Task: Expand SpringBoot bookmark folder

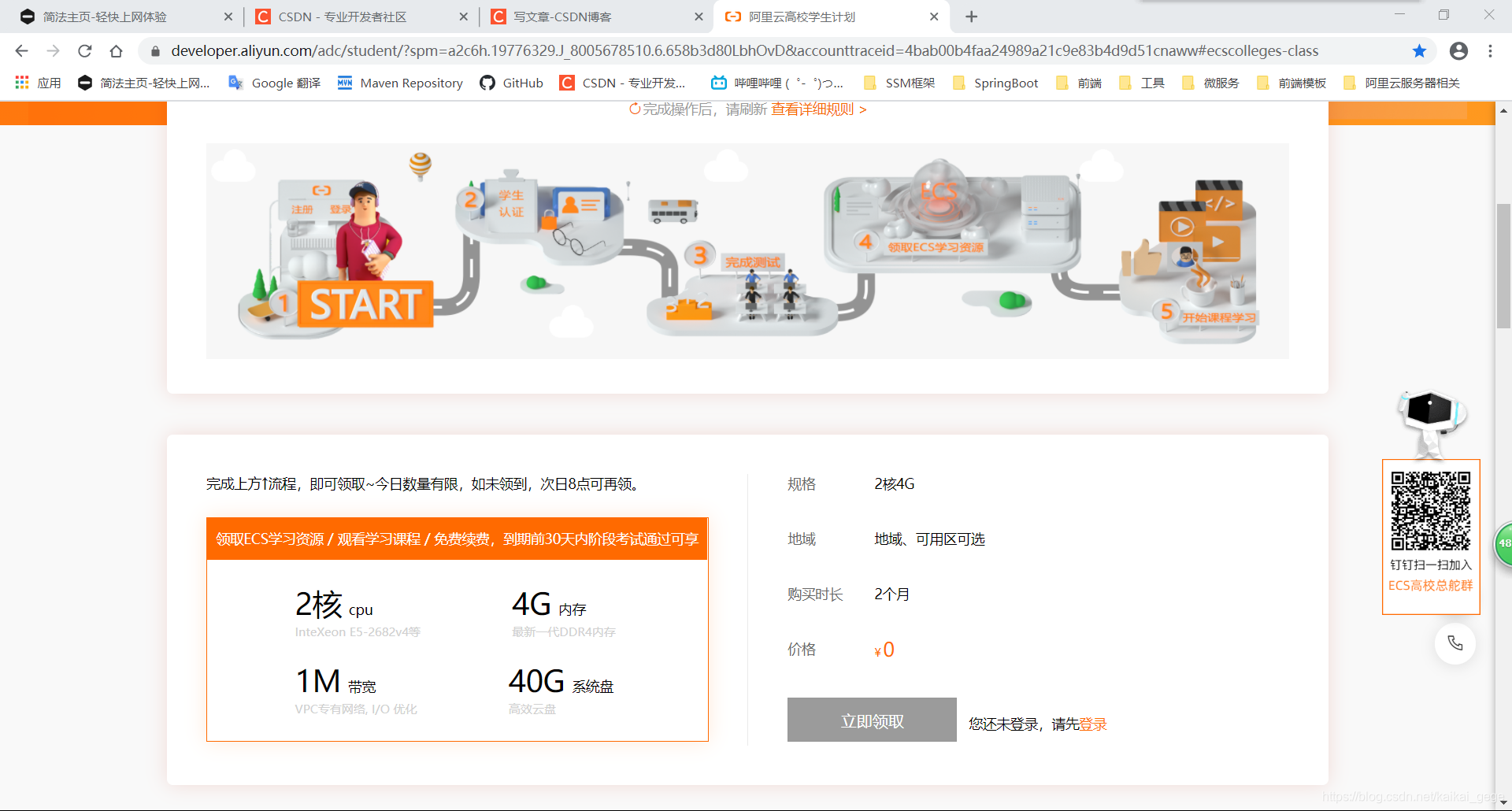Action: (x=995, y=83)
